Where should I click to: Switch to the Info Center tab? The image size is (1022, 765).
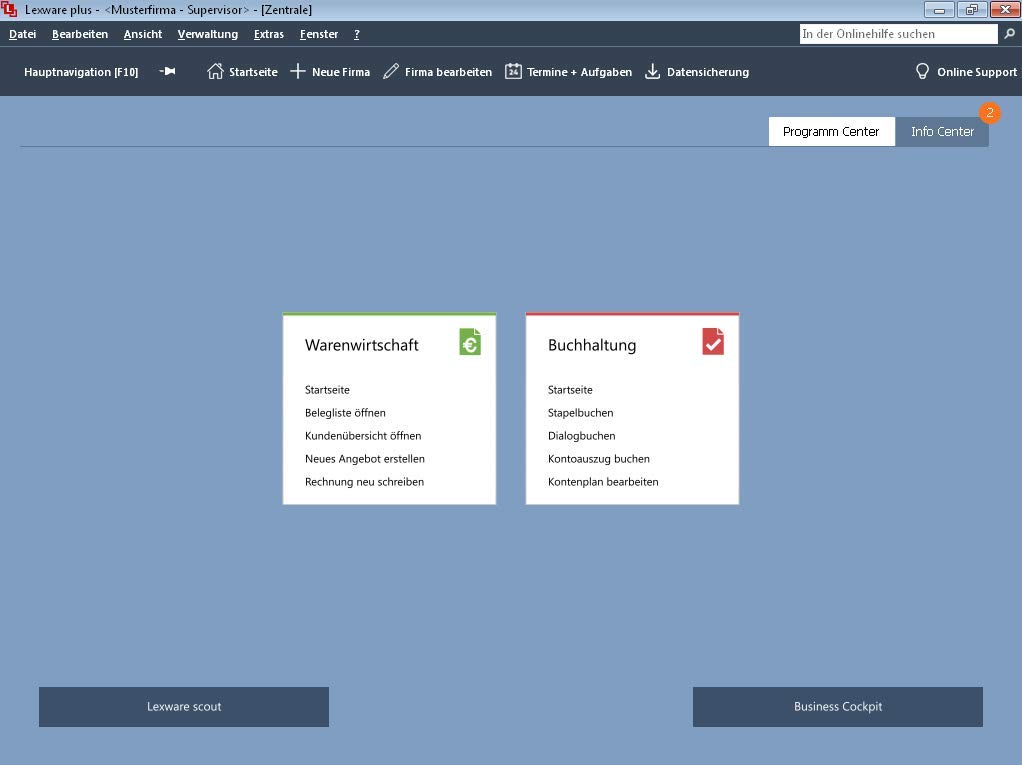(x=942, y=132)
